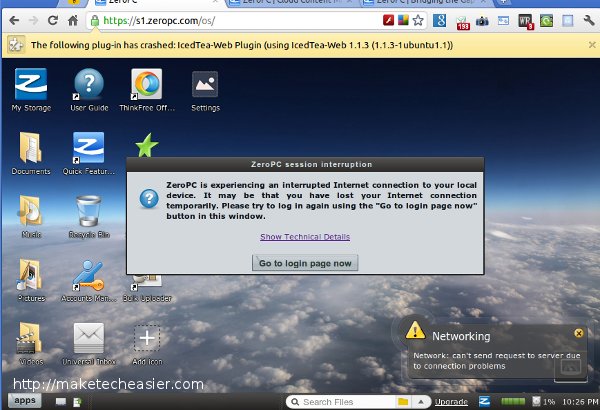
Task: Click the green star desktop icon
Action: (147, 145)
